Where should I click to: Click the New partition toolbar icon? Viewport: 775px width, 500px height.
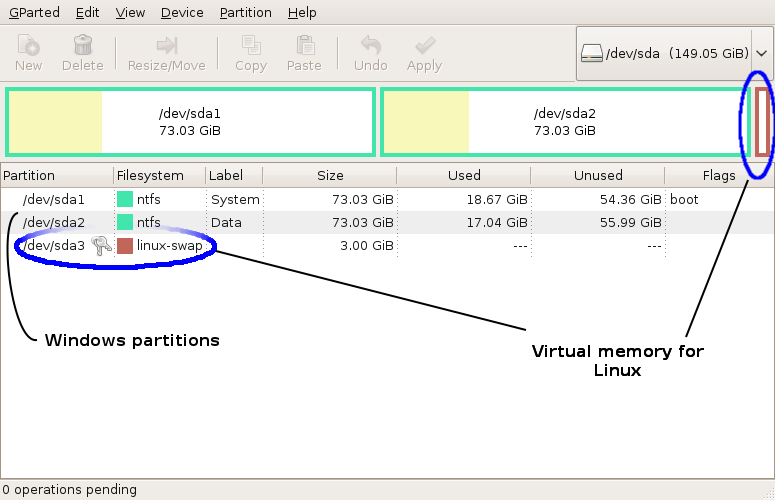click(x=28, y=46)
